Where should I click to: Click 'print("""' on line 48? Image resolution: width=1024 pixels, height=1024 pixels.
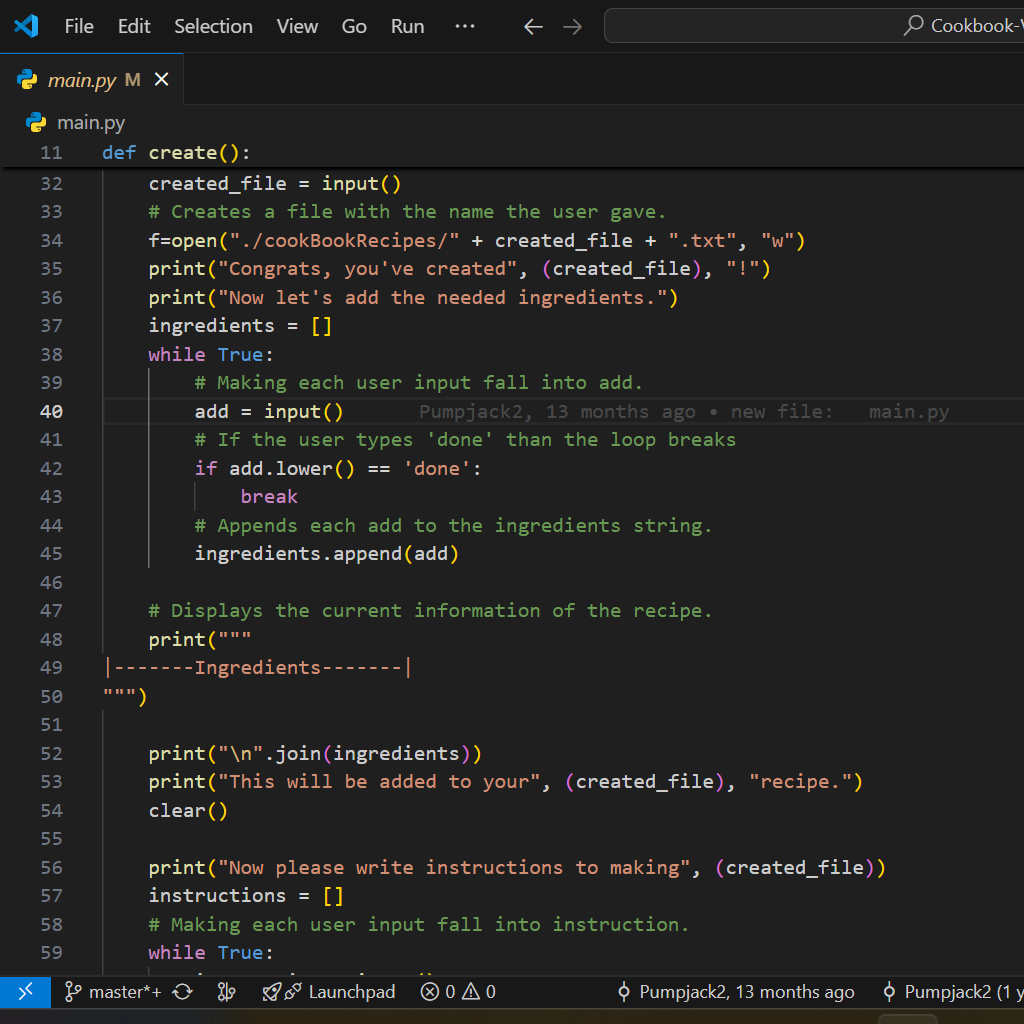coord(199,639)
